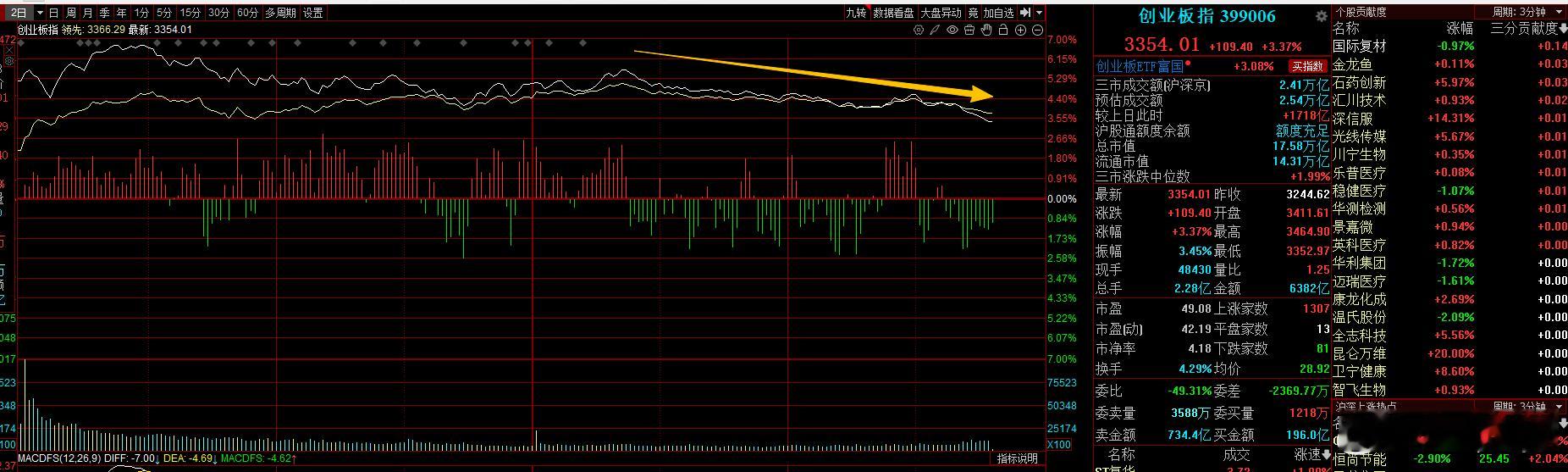Screen dimensions: 1568x472
Task: Select 智飞生物 row in contribution list
Action: (x=1449, y=390)
